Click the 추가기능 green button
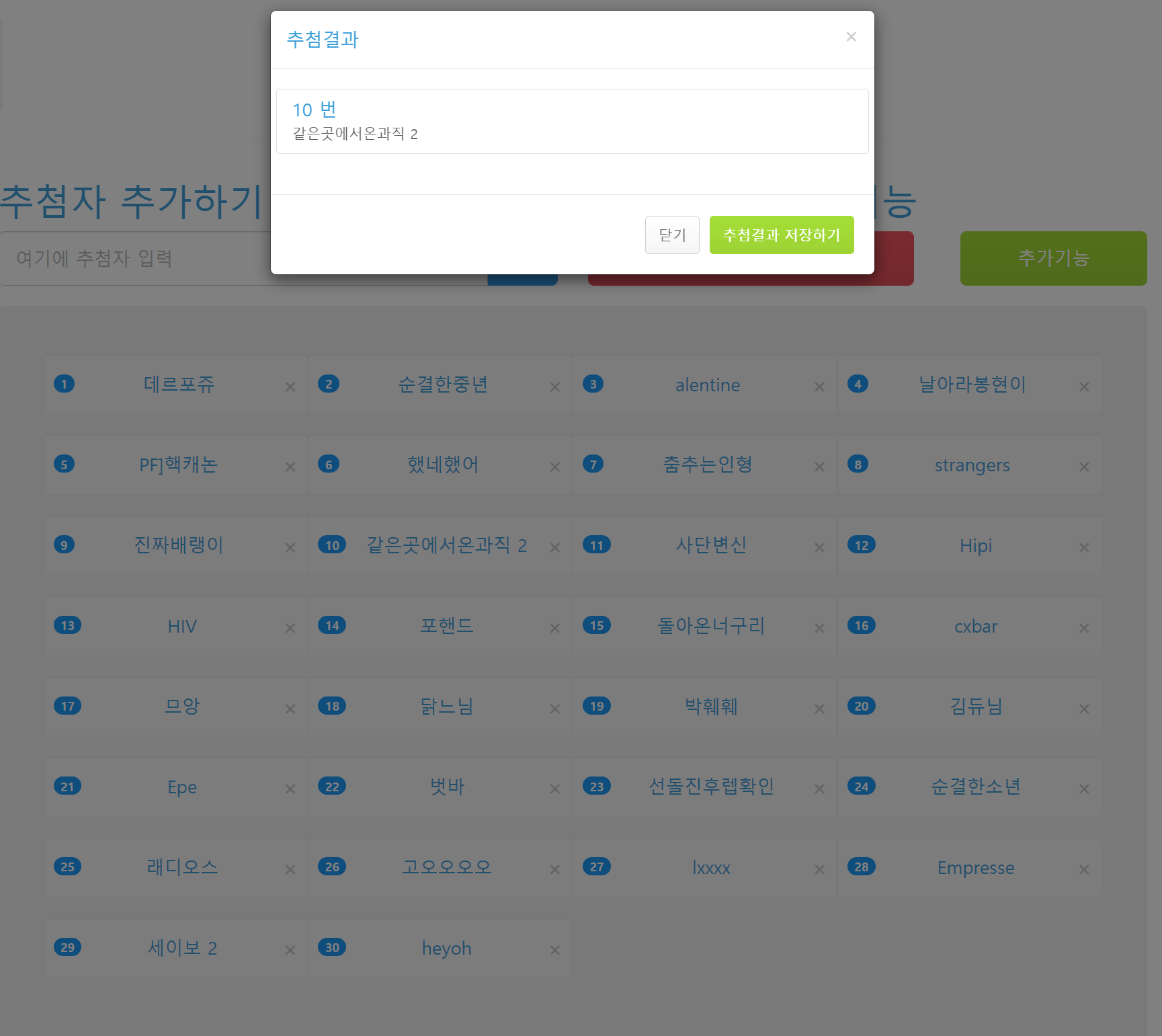 coord(1053,258)
